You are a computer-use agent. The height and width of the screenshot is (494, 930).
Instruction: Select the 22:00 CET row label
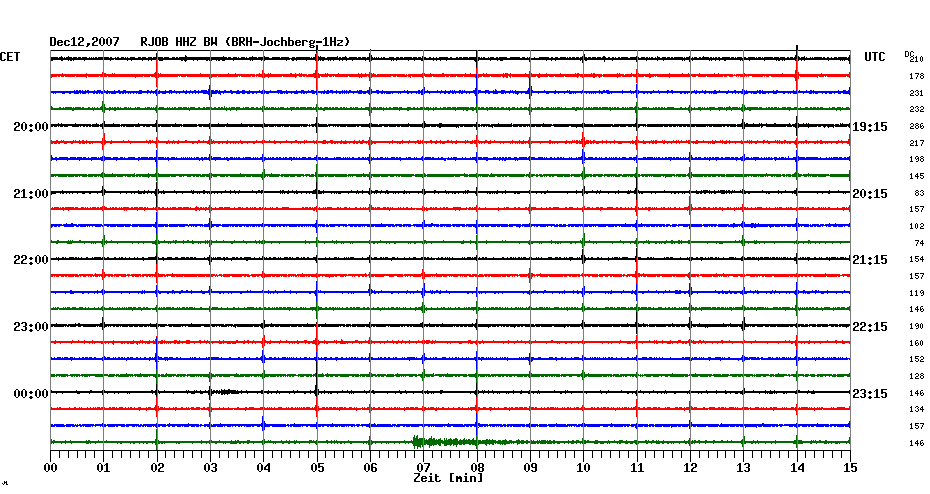tap(31, 260)
